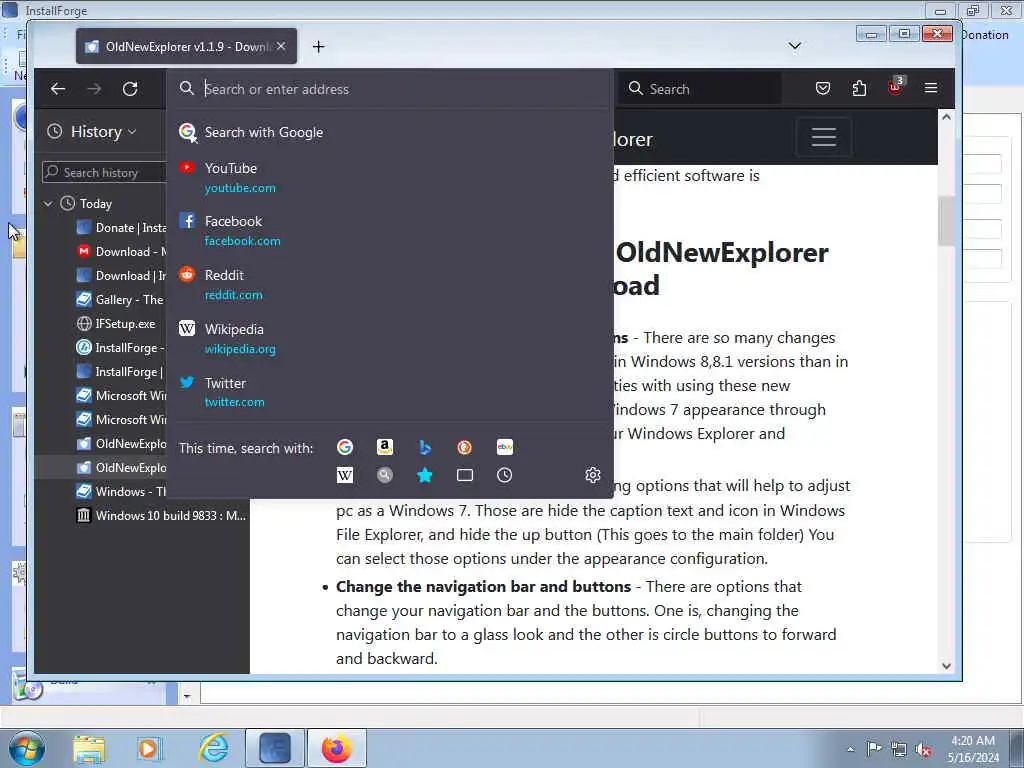Open the list all tabs dropdown

[x=794, y=46]
